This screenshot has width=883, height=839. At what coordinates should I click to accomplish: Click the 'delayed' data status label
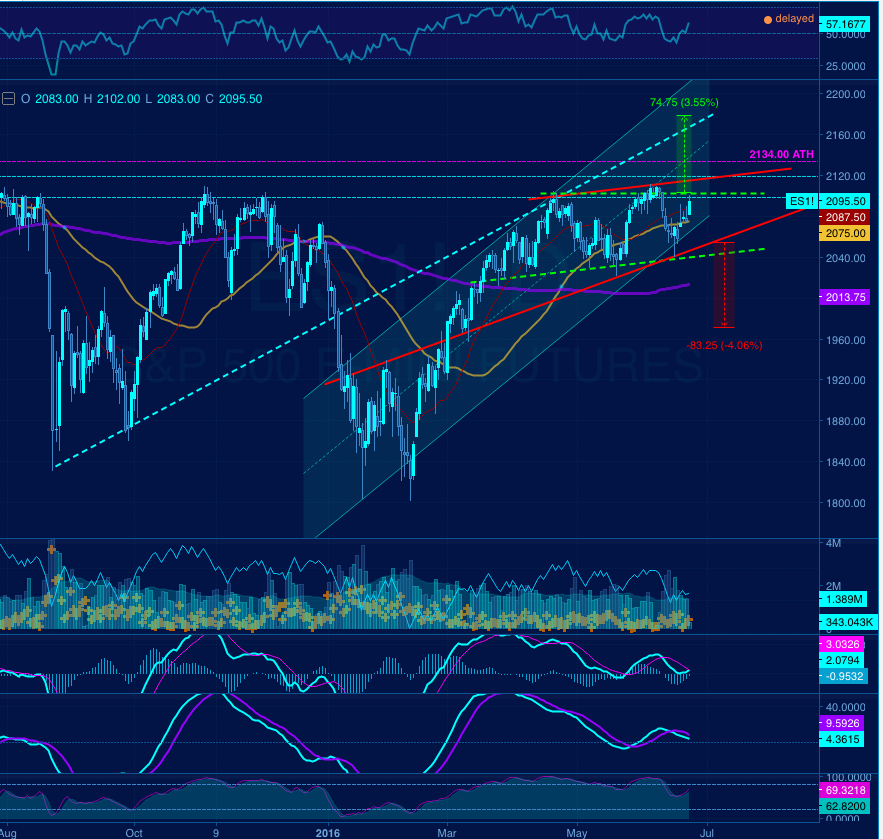[x=794, y=19]
